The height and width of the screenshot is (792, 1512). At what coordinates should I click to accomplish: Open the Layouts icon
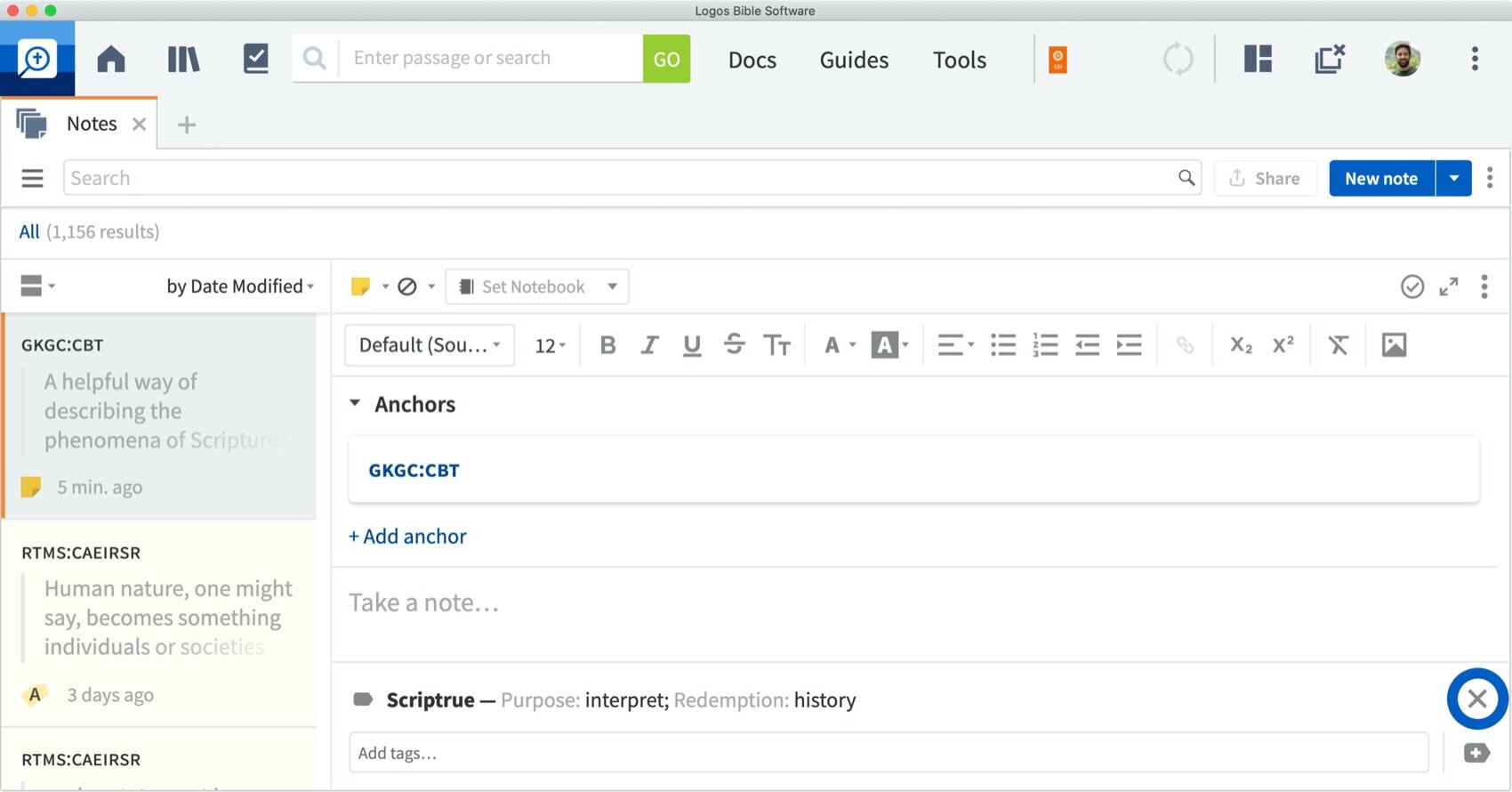click(x=1257, y=60)
